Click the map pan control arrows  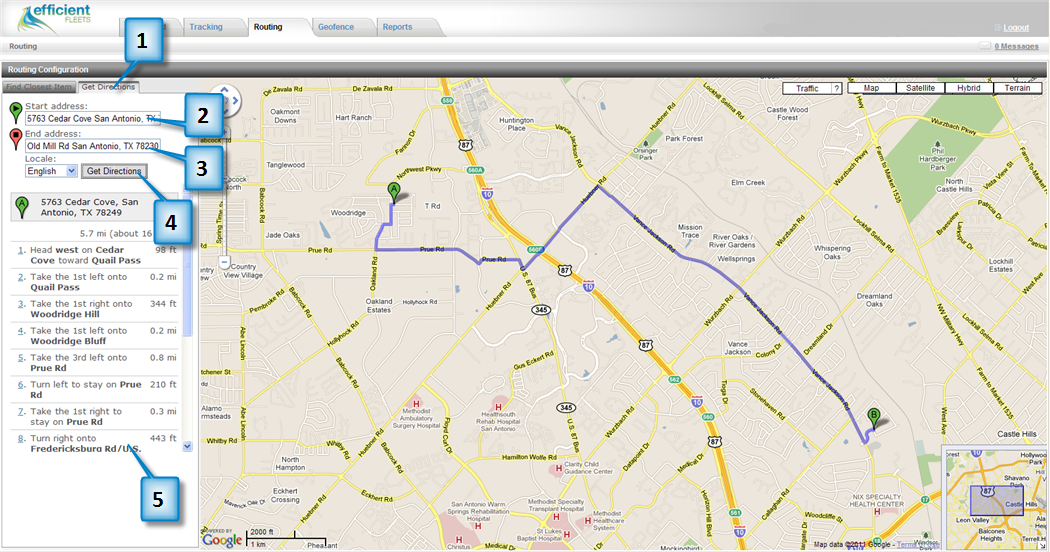[x=225, y=100]
